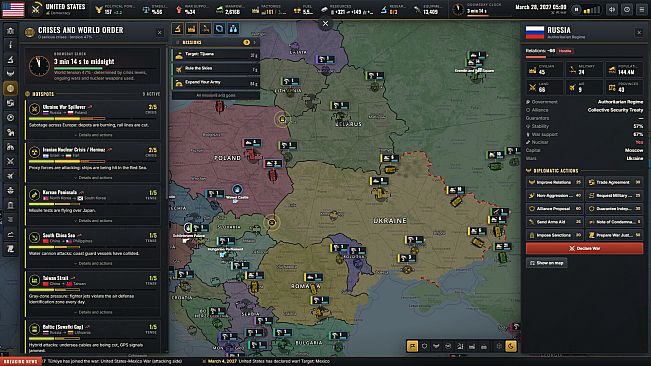Viewport: 651px width, 366px height.
Task: Click Russia's Military stat tile
Action: (x=585, y=69)
